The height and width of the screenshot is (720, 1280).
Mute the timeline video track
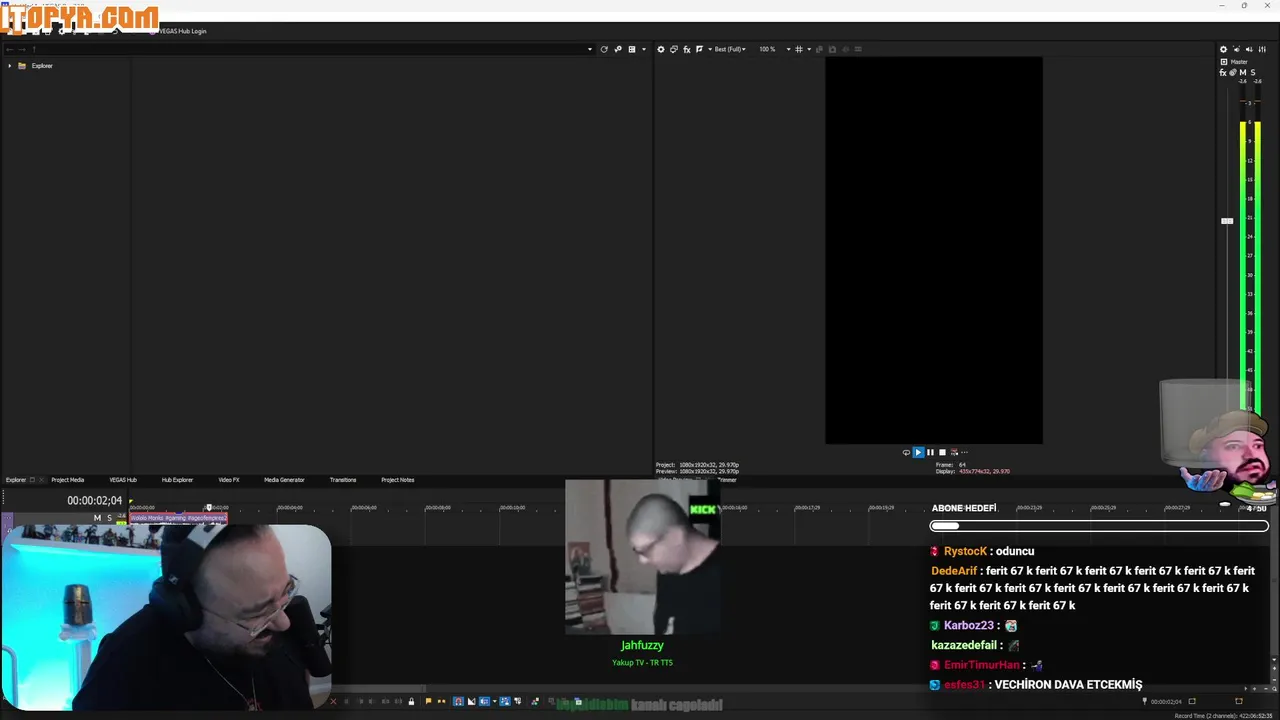point(97,518)
